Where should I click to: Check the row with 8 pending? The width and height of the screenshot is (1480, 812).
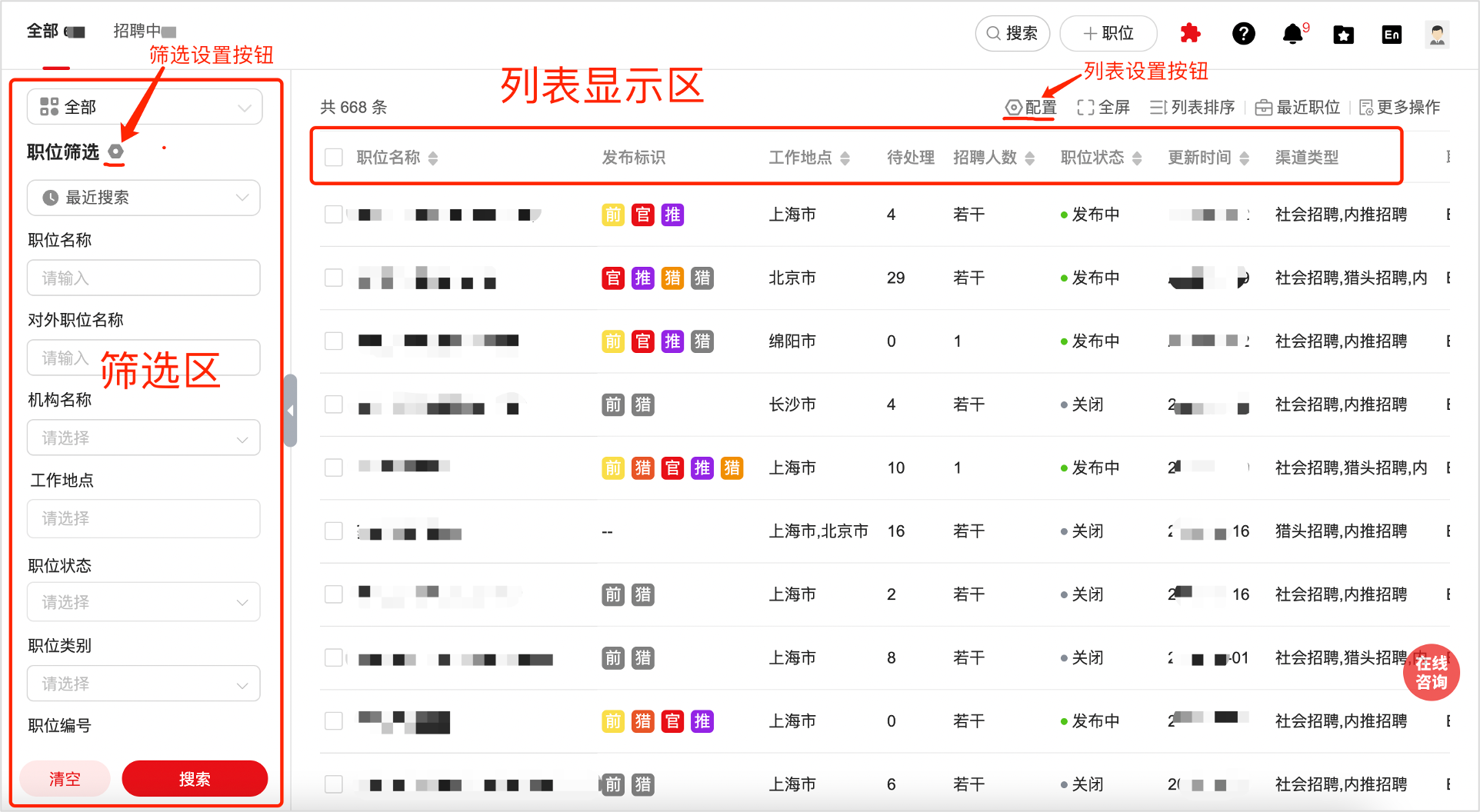point(334,657)
